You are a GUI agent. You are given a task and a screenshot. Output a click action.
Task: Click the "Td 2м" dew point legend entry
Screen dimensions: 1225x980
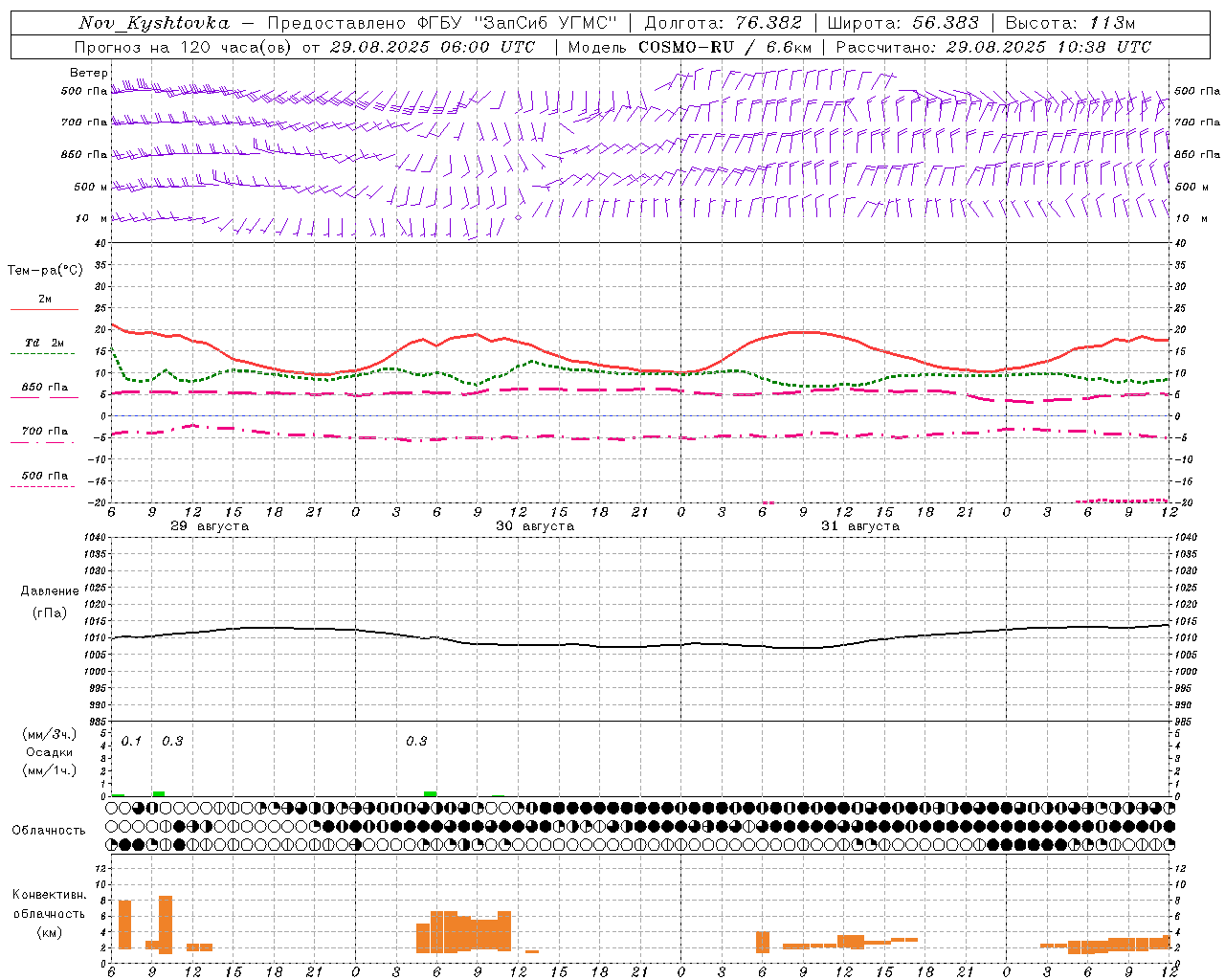pyautogui.click(x=45, y=343)
